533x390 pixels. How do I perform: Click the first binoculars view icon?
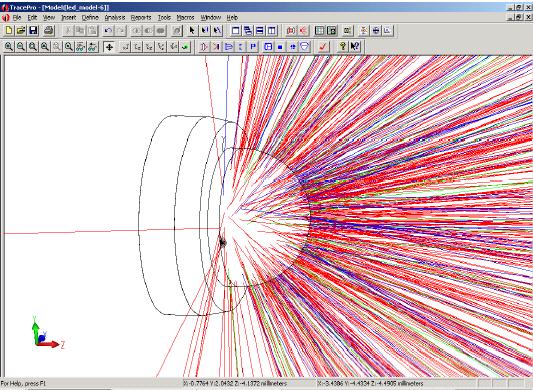pos(81,47)
